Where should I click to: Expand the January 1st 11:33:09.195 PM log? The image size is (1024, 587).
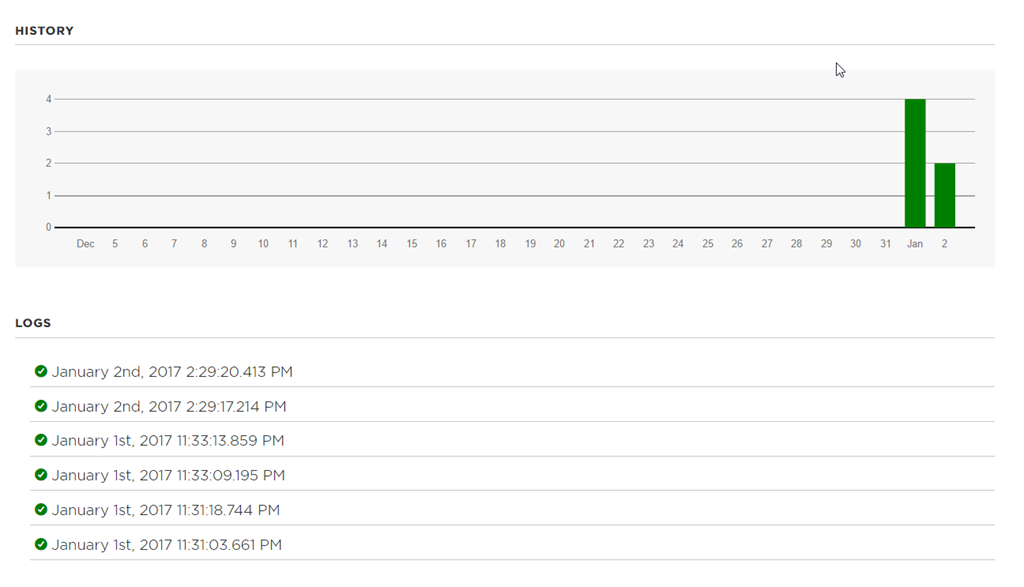click(168, 476)
